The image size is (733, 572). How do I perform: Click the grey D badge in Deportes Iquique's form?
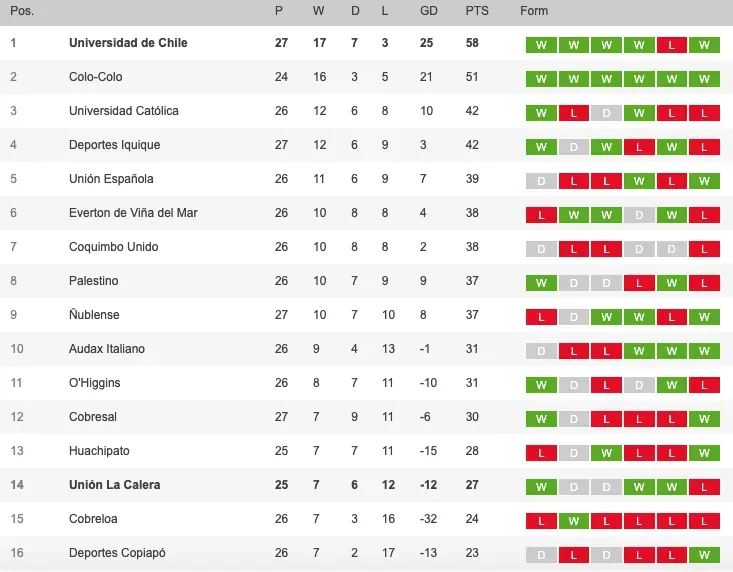point(573,147)
